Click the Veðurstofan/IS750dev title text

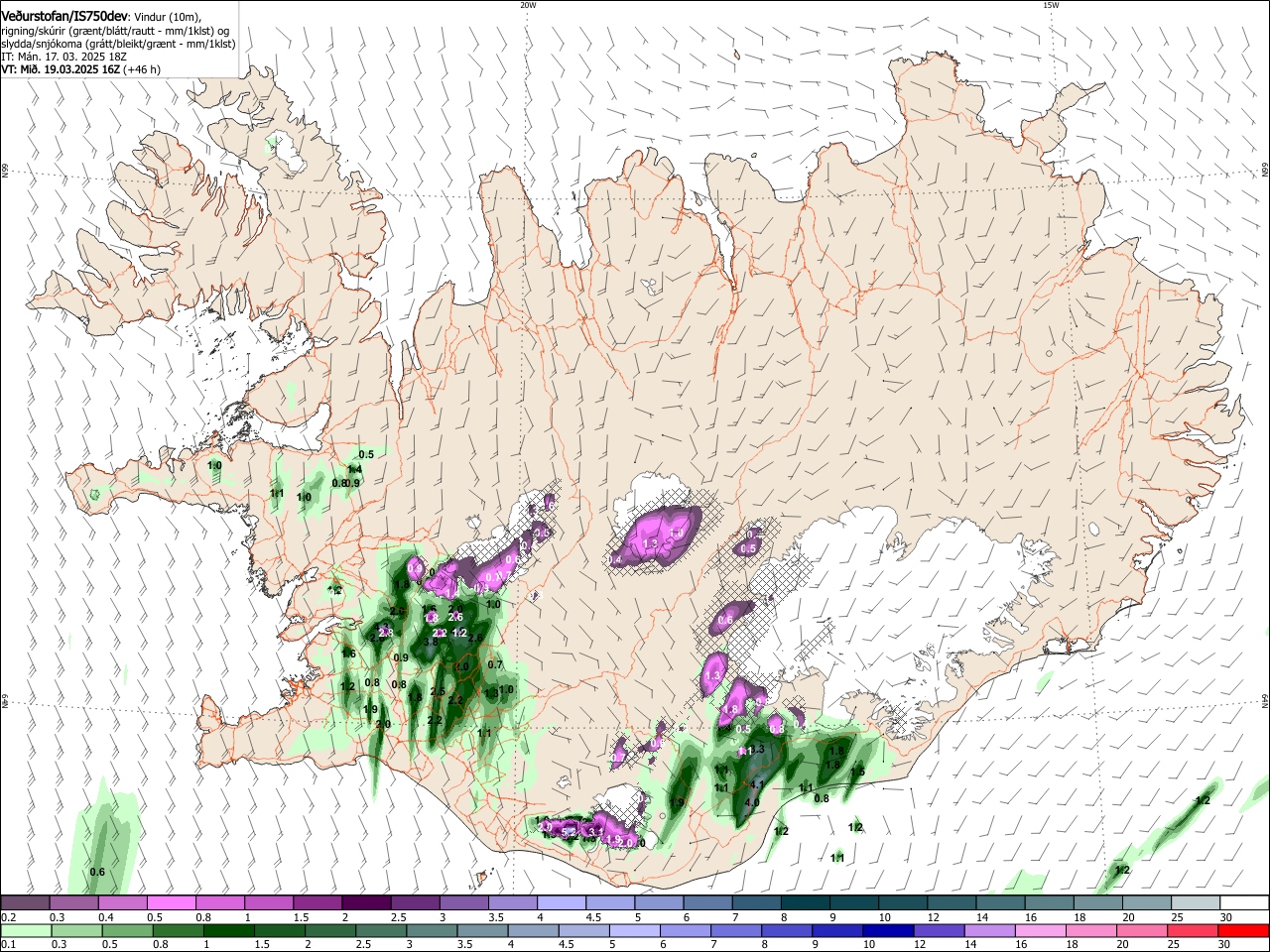64,17
